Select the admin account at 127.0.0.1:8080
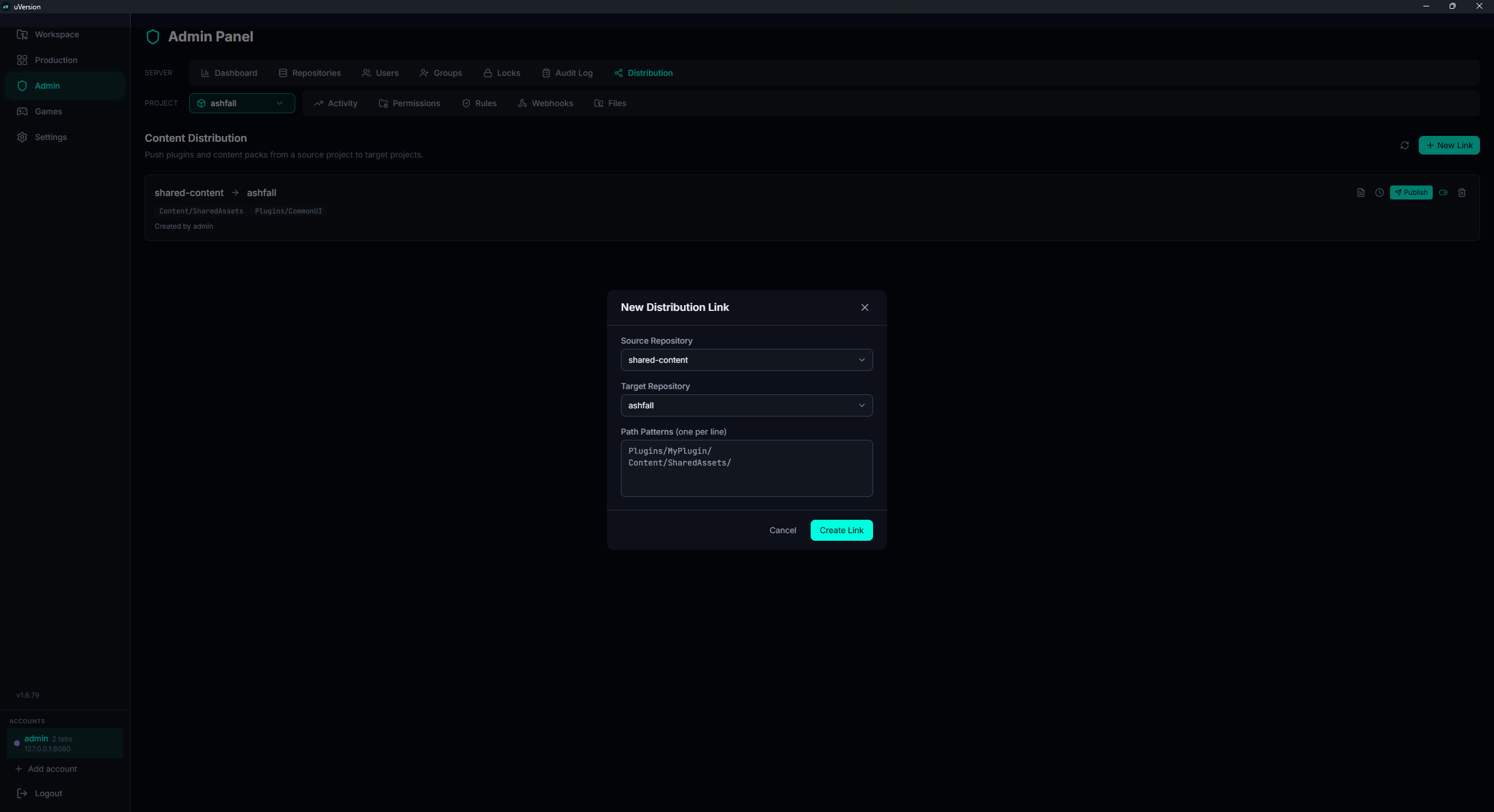 [65, 743]
